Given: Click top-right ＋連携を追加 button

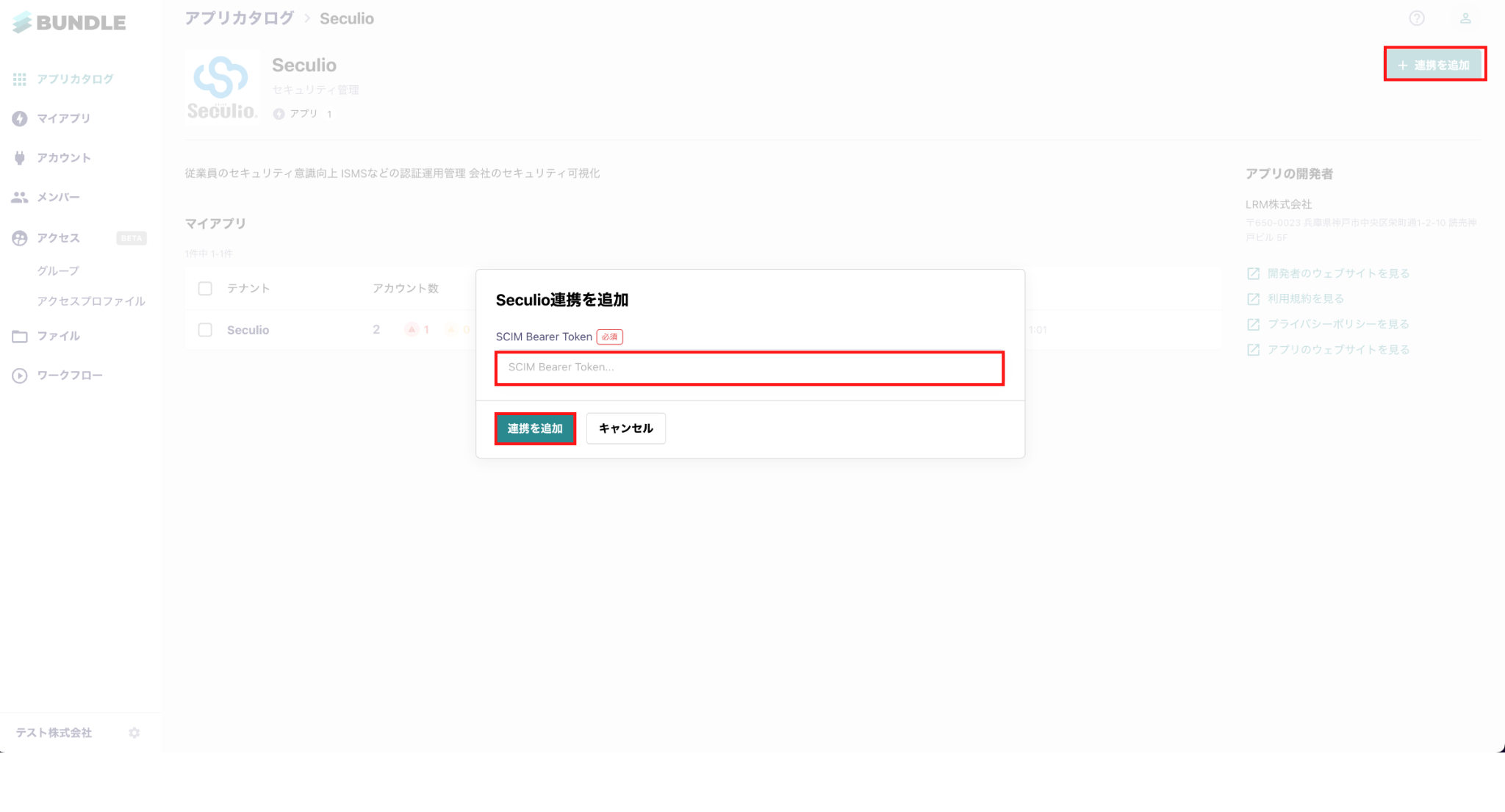Looking at the screenshot, I should tap(1434, 65).
